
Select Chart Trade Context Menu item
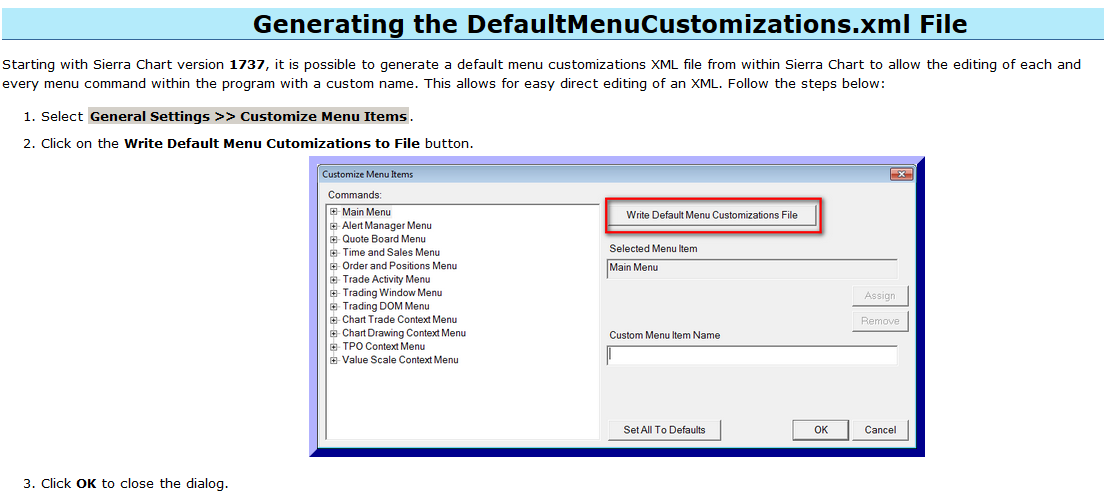(399, 319)
